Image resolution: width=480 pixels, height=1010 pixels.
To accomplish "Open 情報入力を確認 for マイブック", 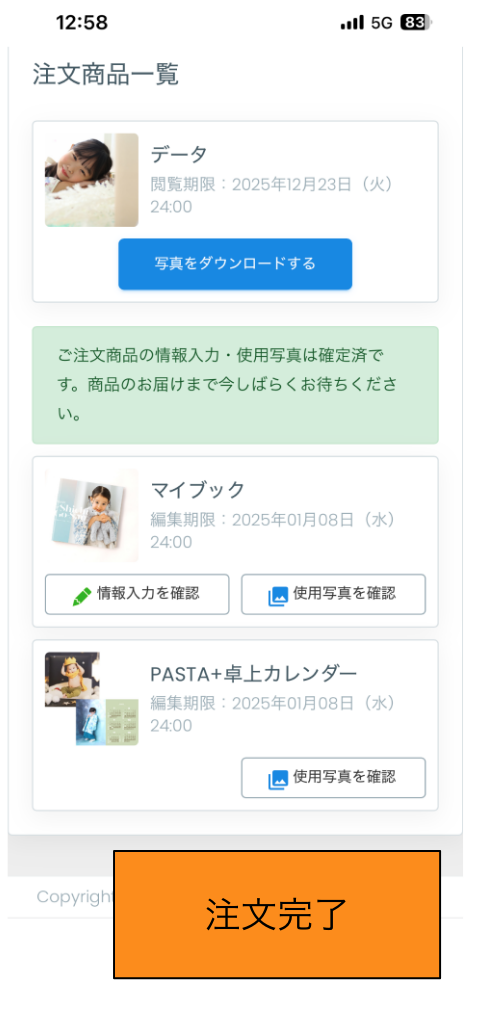I will pos(137,594).
